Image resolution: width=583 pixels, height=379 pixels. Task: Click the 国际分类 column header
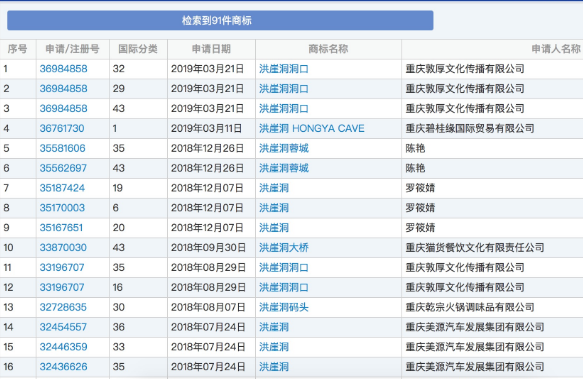pos(138,49)
